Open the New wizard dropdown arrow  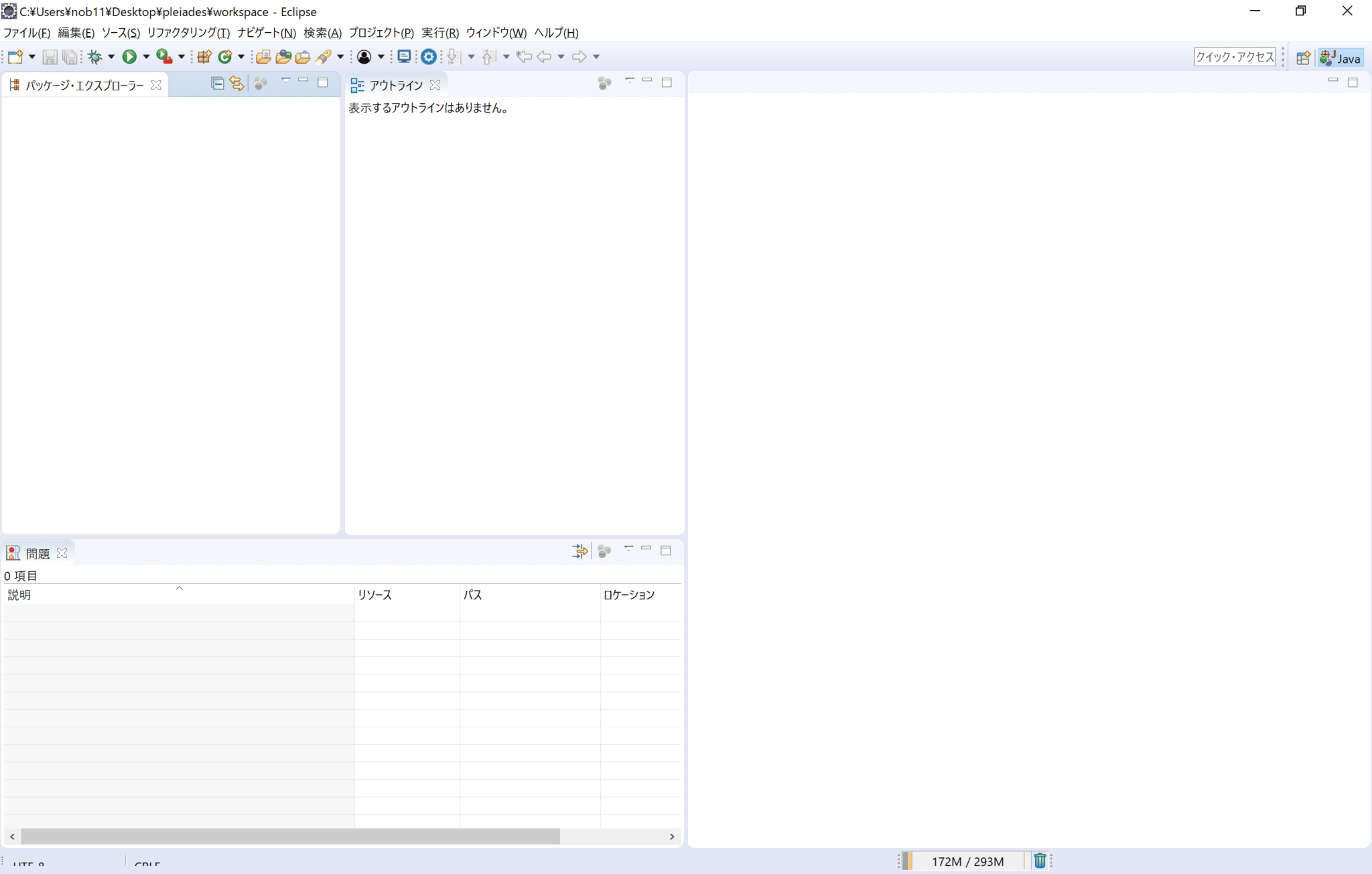(31, 57)
